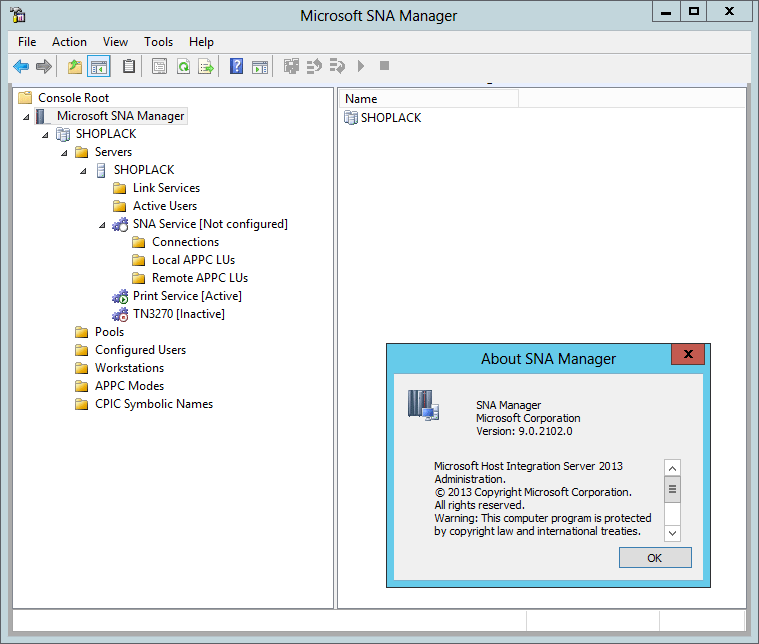Screen dimensions: 759x644
Task: Collapse the SHOPLACK subdomain tree node
Action: (x=46, y=135)
